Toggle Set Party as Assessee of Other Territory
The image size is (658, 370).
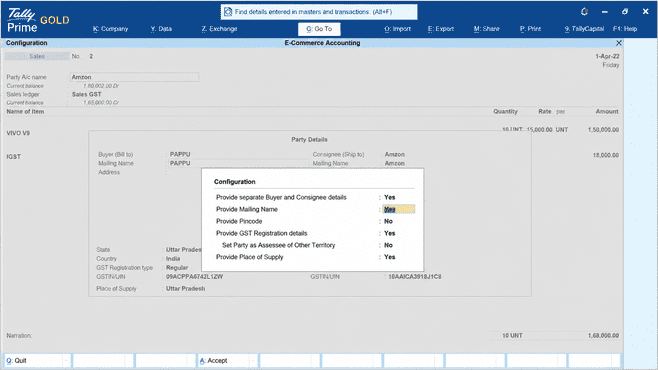coord(388,245)
